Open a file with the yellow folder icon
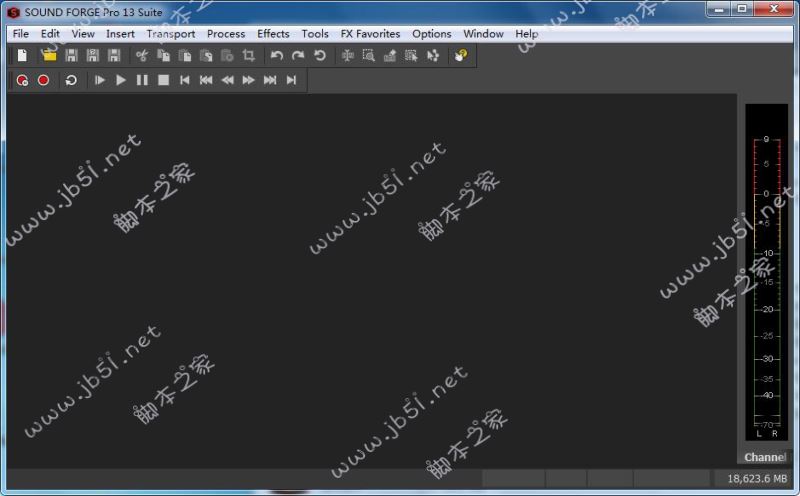The height and width of the screenshot is (496, 800). point(49,55)
